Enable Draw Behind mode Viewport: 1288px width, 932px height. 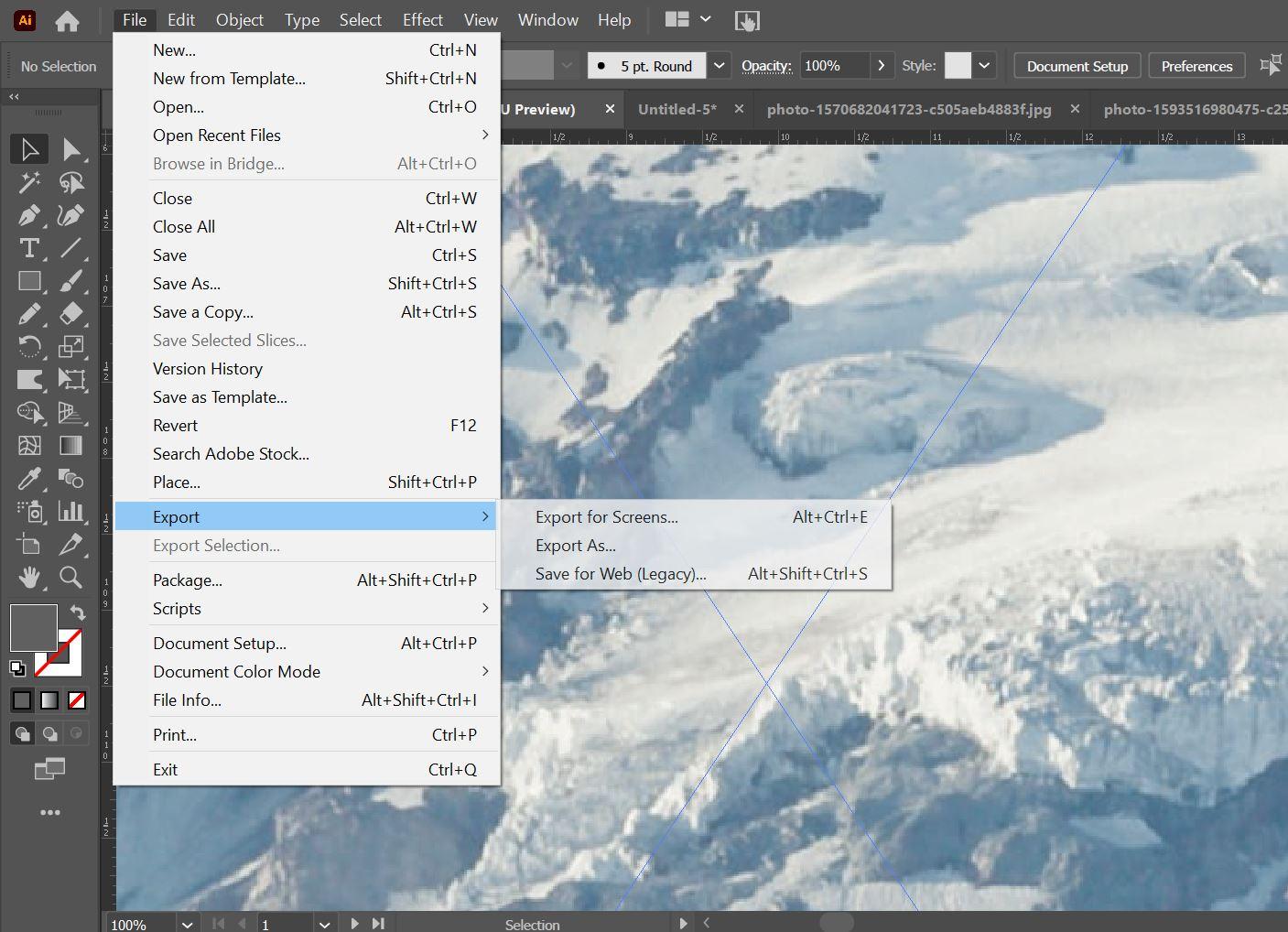tap(49, 733)
